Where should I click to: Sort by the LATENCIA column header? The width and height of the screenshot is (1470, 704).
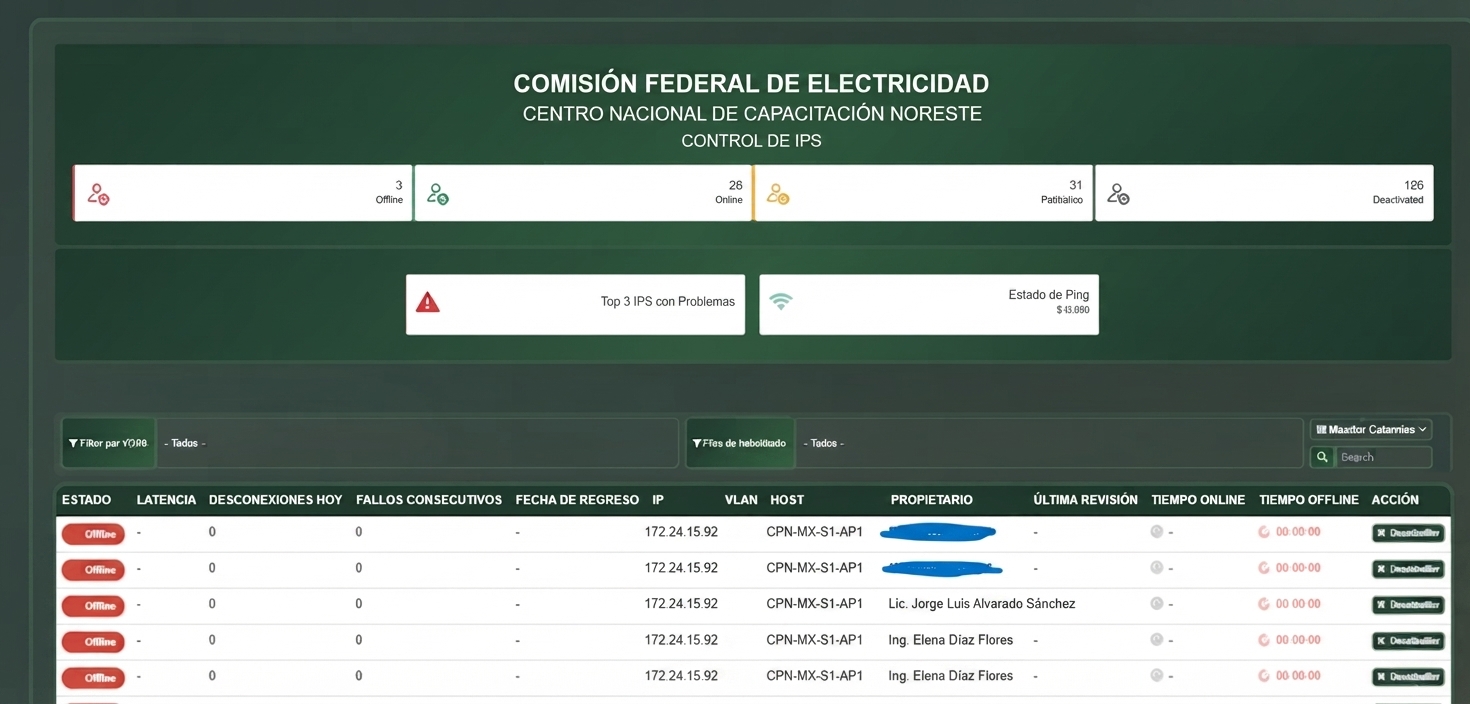click(166, 500)
